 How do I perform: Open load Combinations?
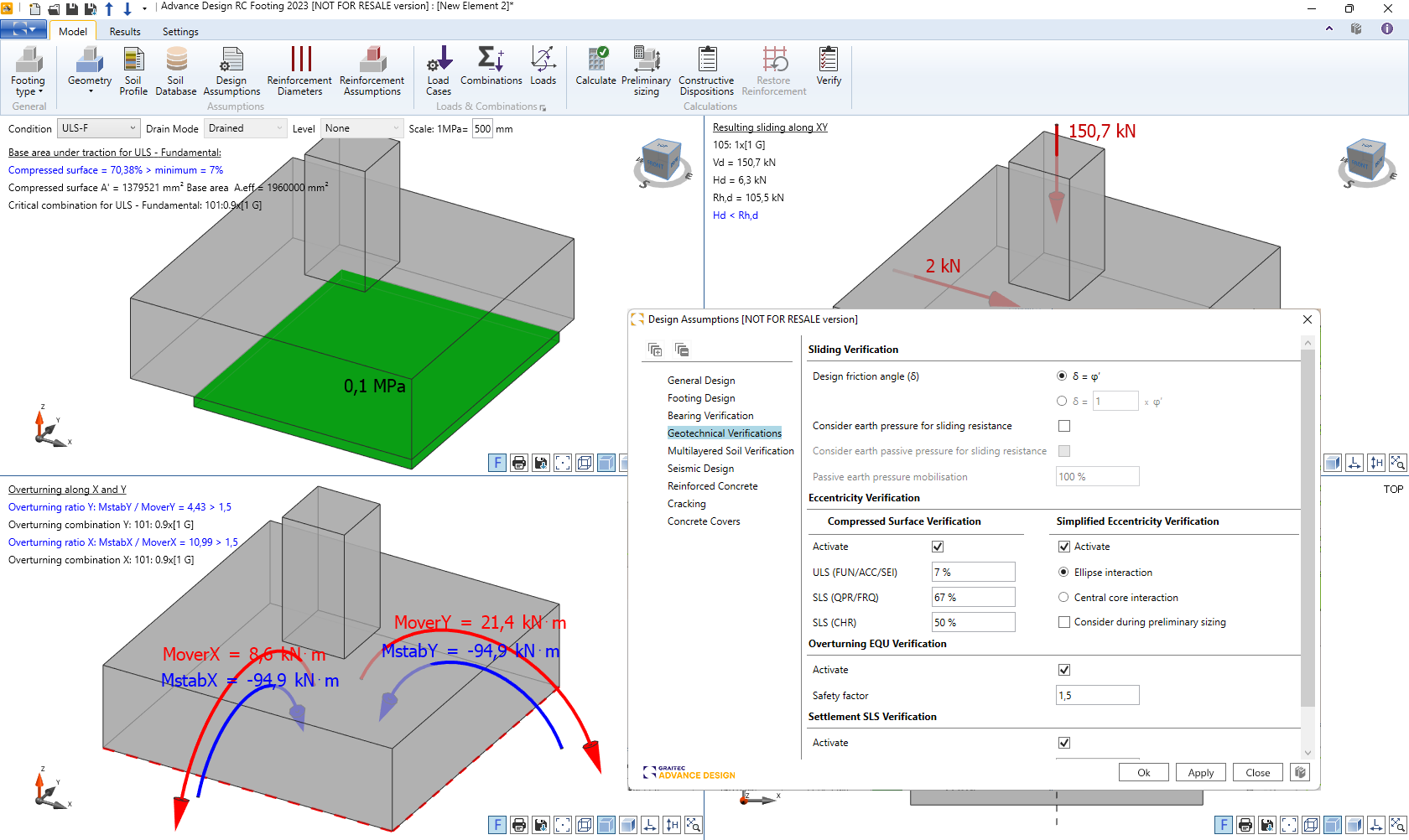pyautogui.click(x=491, y=66)
